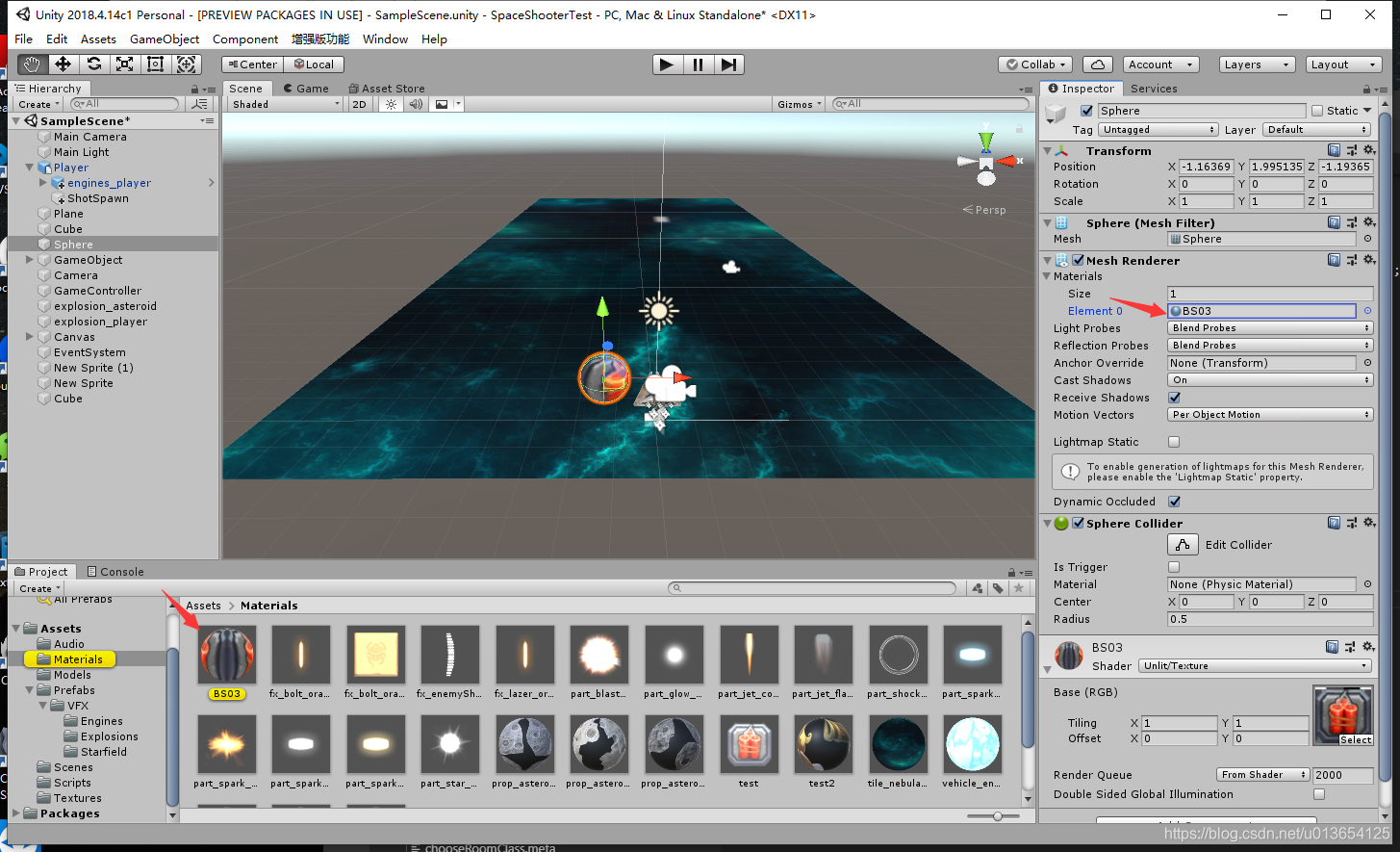
Task: Open Shaded draw mode dropdown
Action: [286, 104]
